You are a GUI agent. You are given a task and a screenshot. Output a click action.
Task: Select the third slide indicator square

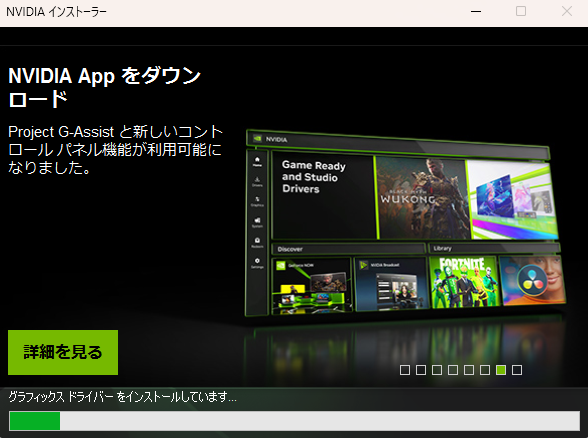437,370
